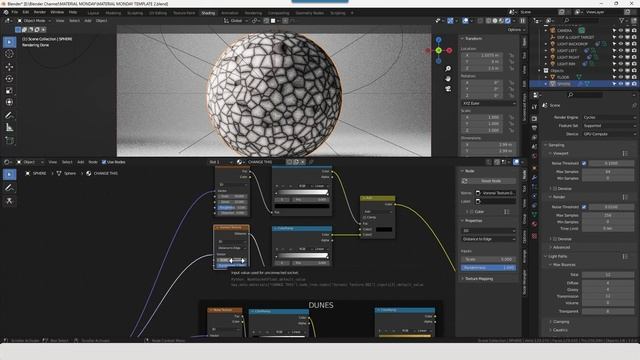Click the Blender logo menu icon
This screenshot has height=360, width=640.
pyautogui.click(x=6, y=12)
